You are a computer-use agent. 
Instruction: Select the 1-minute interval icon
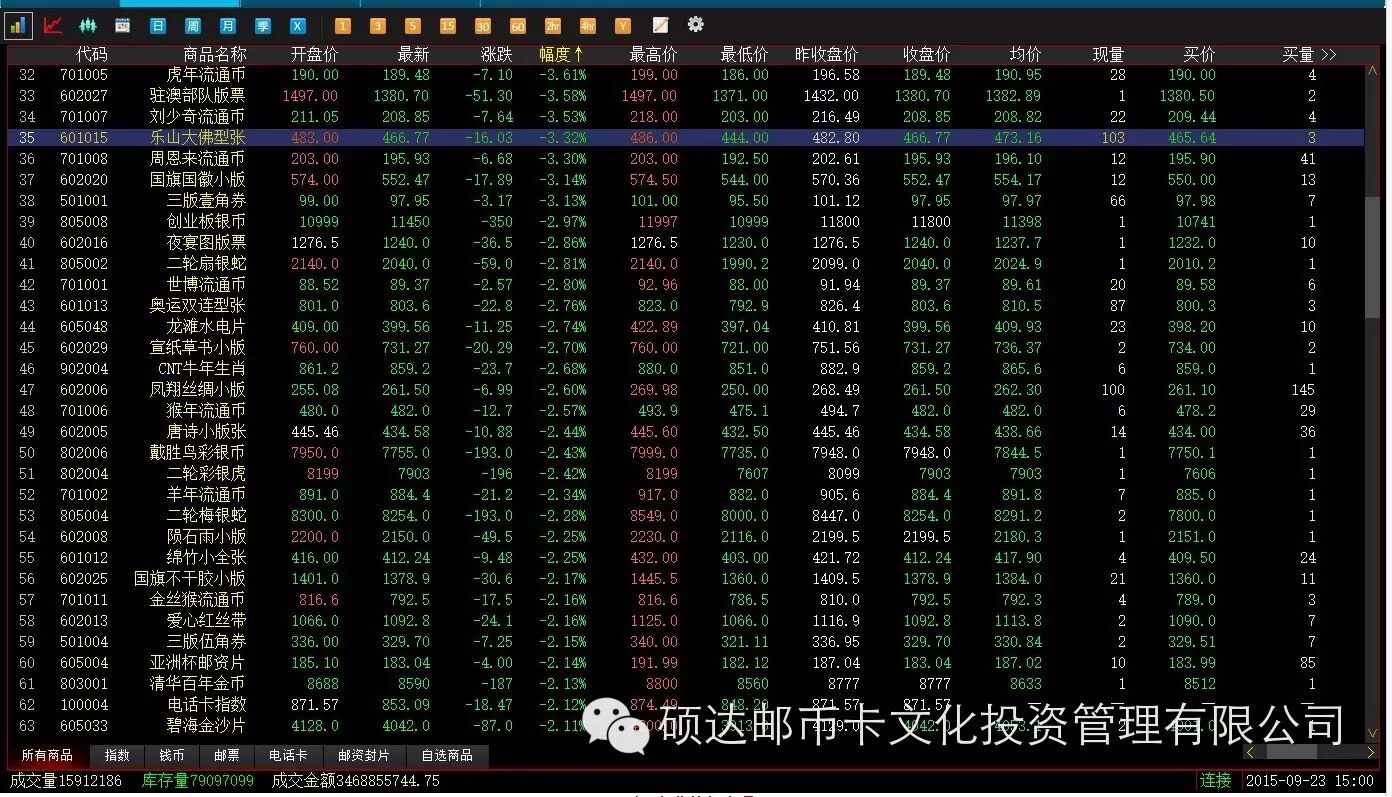tap(343, 25)
